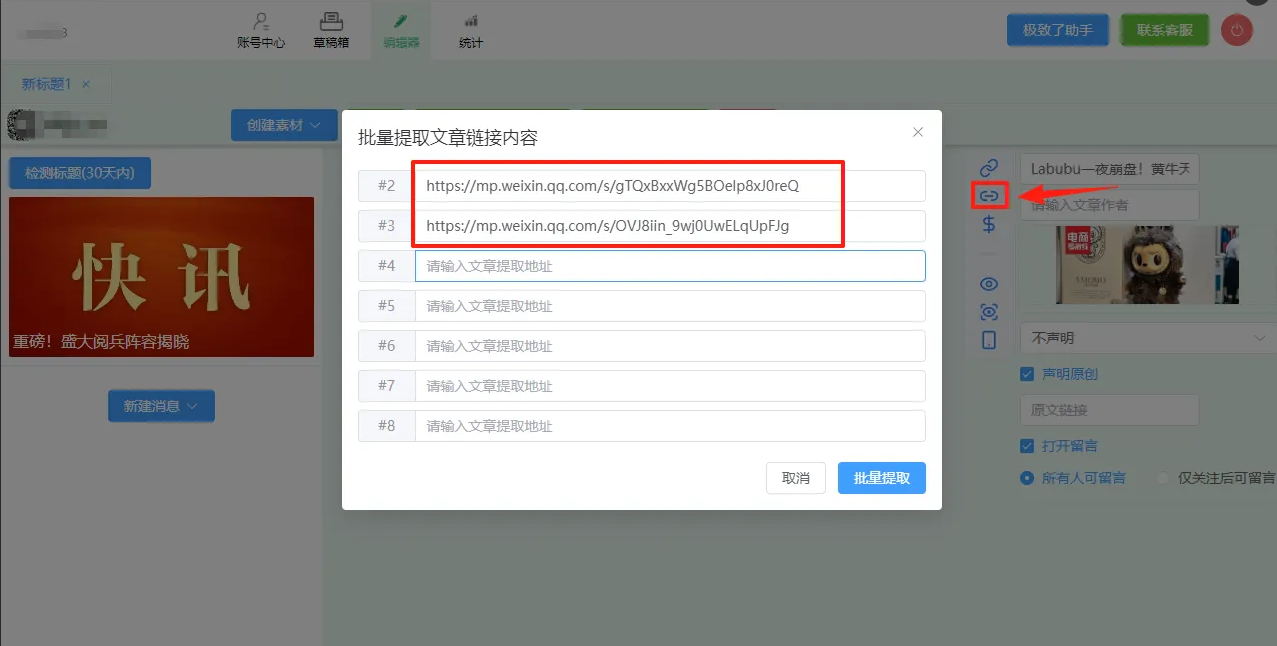1277x646 pixels.
Task: Select the 所有人可留言 radio option
Action: [x=1027, y=478]
